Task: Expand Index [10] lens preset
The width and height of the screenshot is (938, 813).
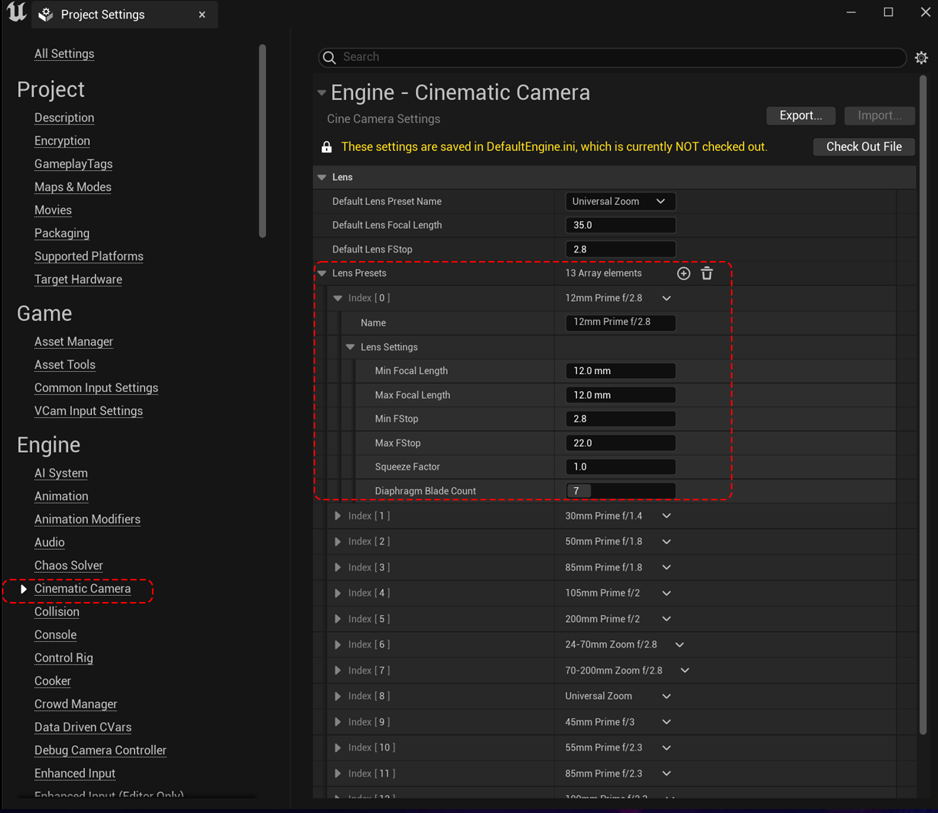Action: 338,748
